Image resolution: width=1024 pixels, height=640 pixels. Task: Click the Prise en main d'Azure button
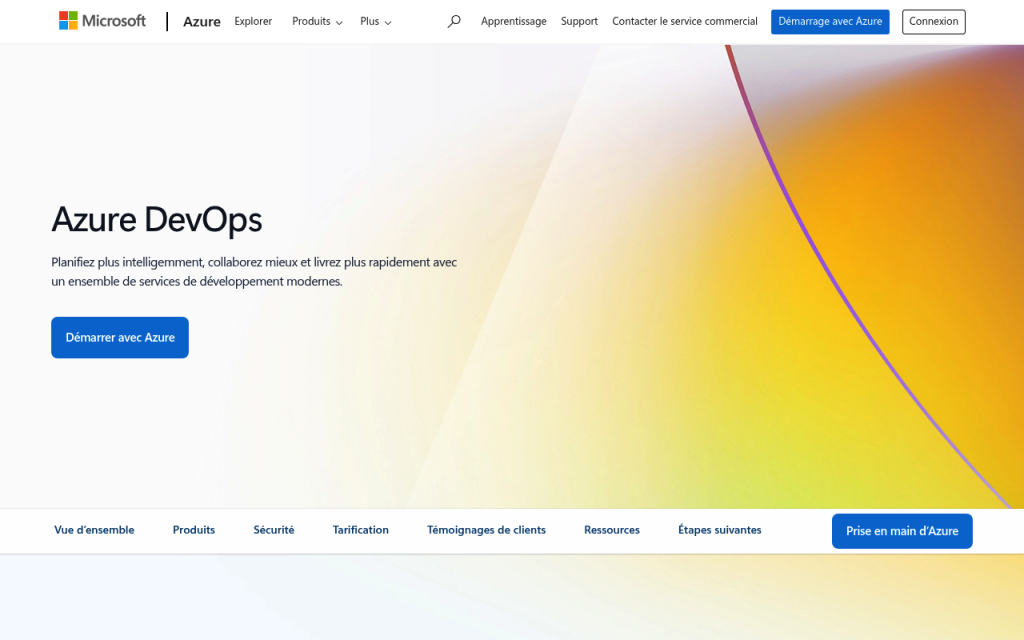(x=902, y=531)
